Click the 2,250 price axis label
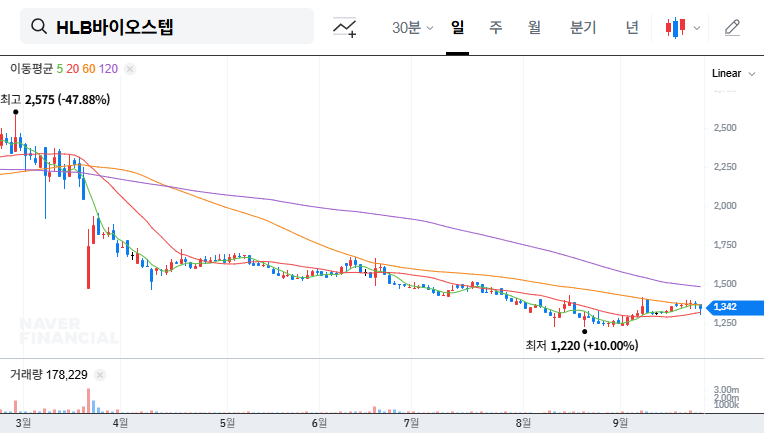This screenshot has width=764, height=433. click(x=725, y=167)
